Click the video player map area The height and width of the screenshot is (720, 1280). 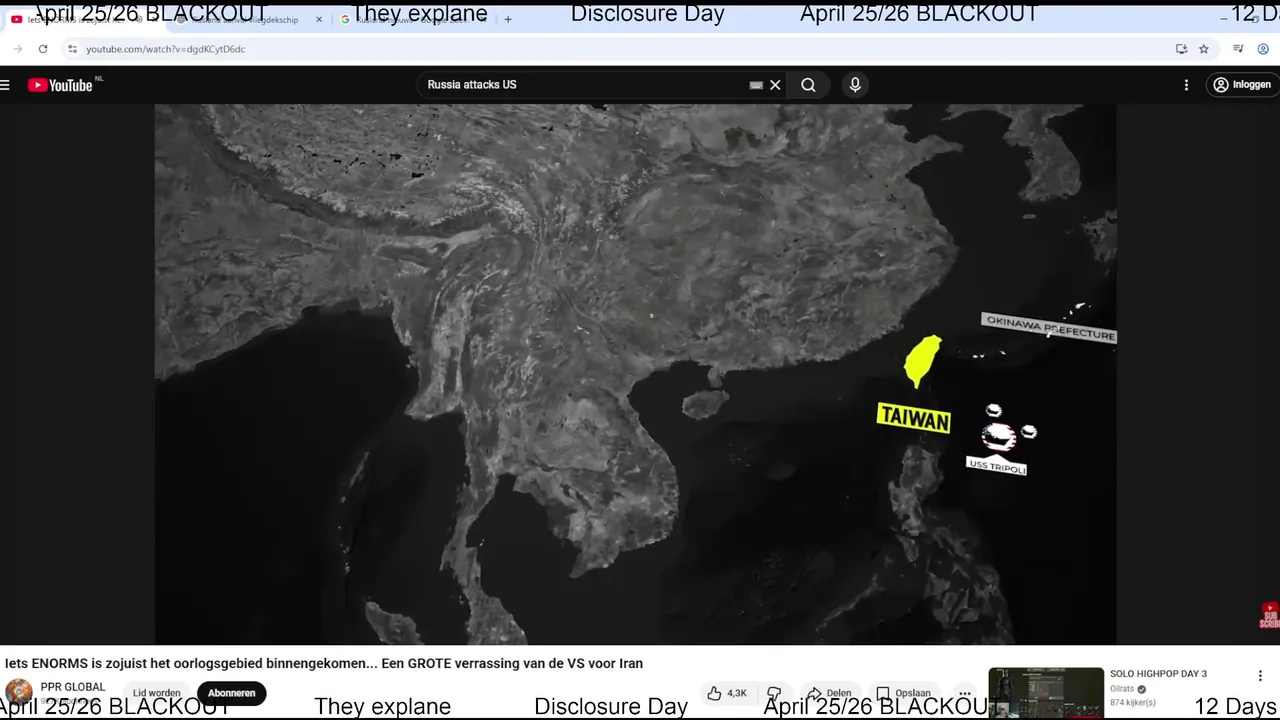pyautogui.click(x=635, y=374)
